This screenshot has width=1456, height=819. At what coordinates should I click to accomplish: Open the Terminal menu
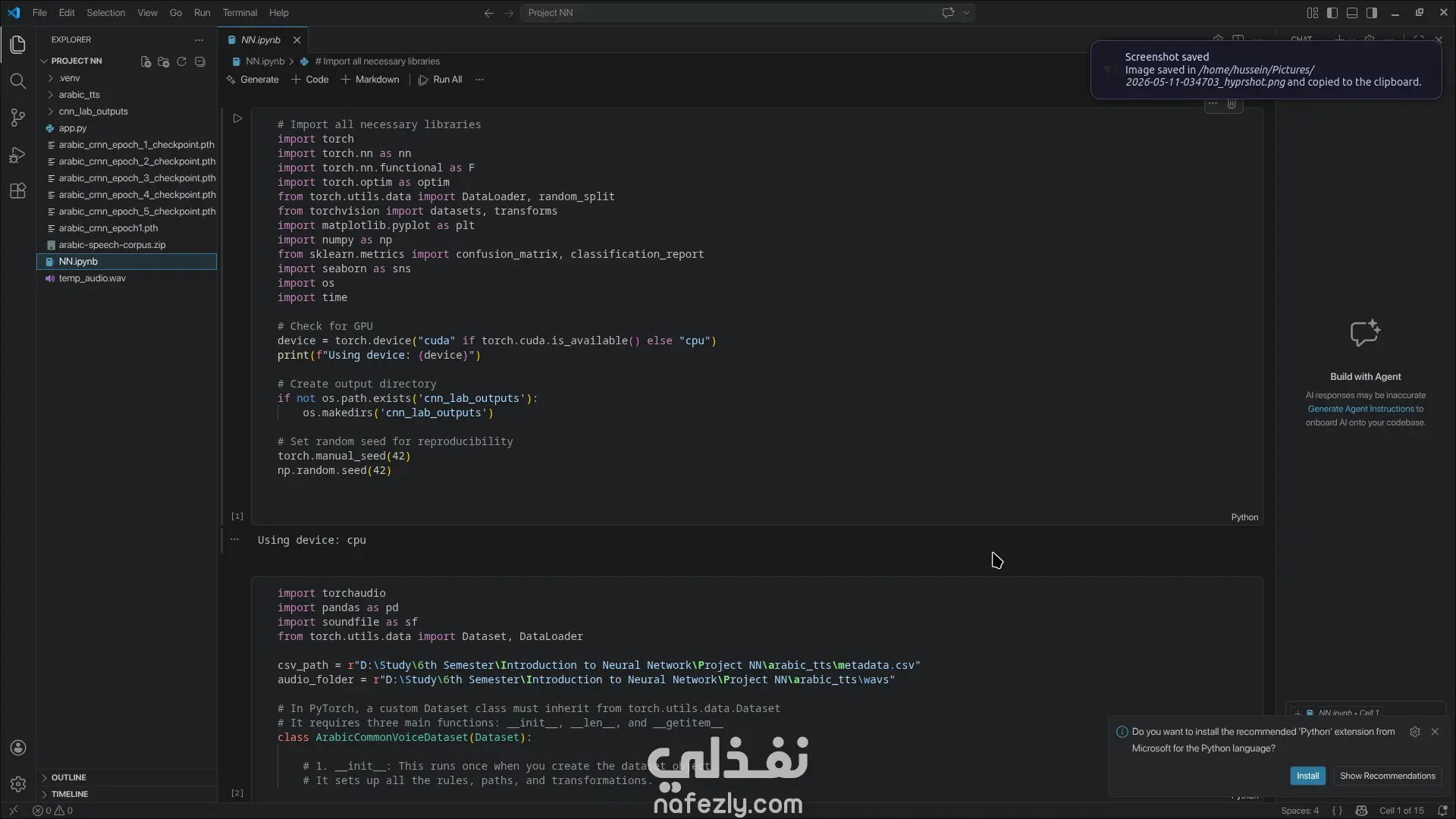click(240, 13)
